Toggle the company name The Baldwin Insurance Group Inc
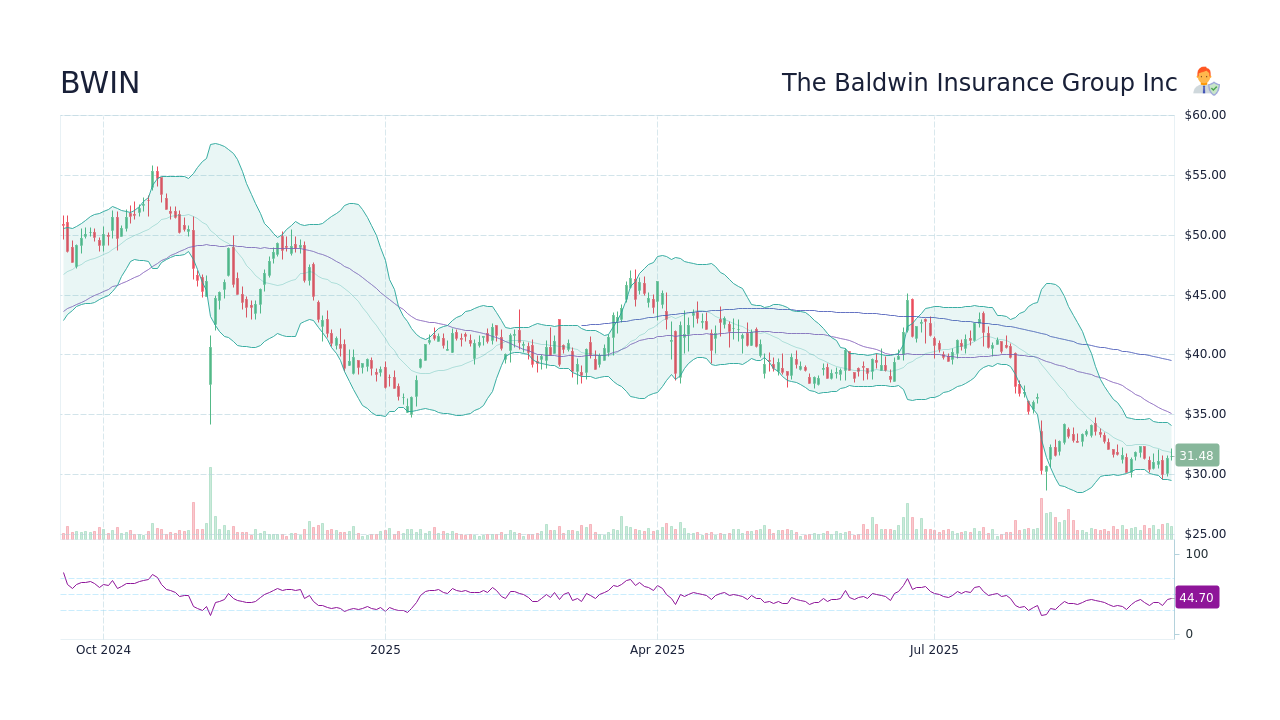Viewport: 1280px width, 720px height. [x=978, y=82]
